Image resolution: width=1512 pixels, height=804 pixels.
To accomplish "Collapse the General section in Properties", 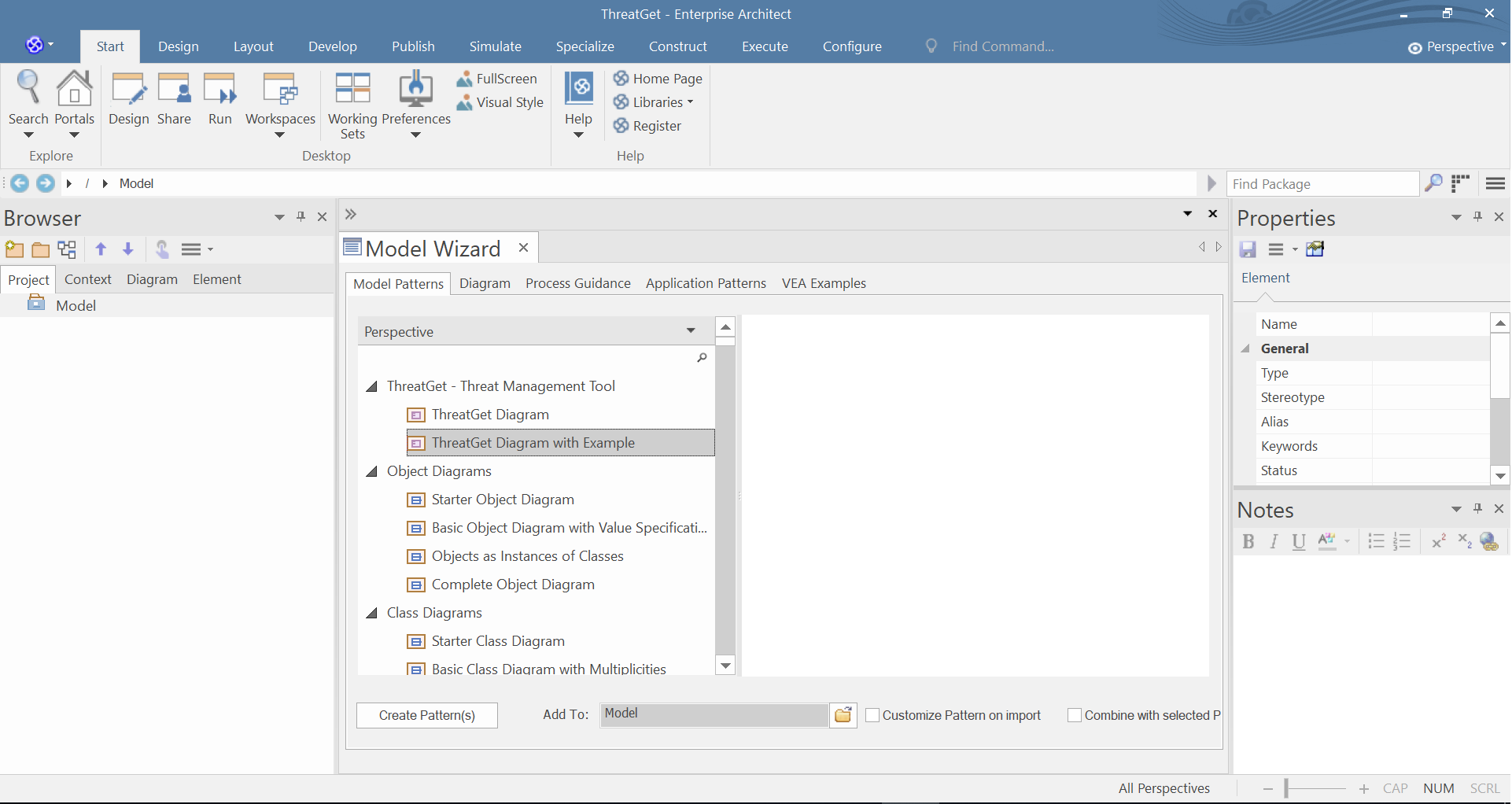I will [1245, 349].
